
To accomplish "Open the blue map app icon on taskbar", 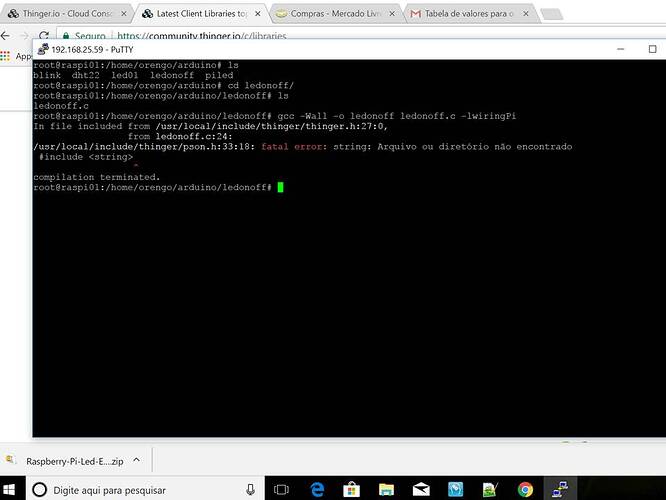I will point(455,490).
